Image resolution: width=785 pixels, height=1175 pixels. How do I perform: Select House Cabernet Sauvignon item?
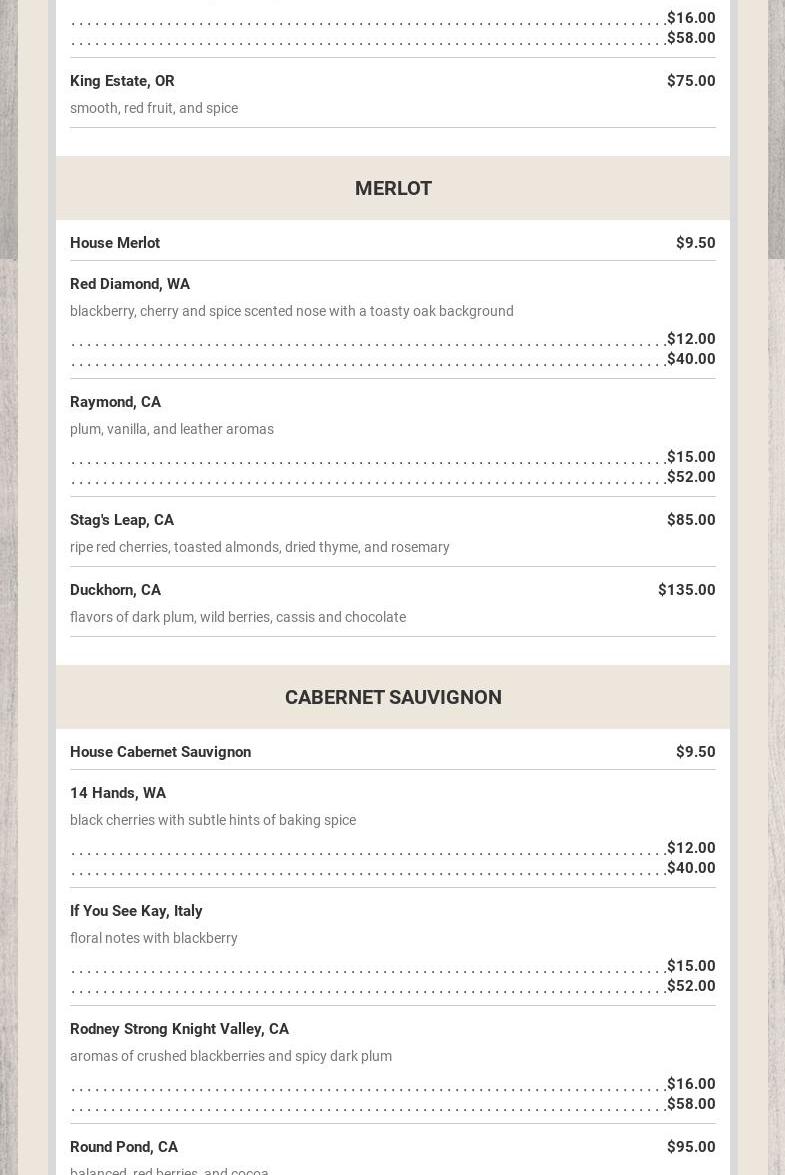pos(160,752)
